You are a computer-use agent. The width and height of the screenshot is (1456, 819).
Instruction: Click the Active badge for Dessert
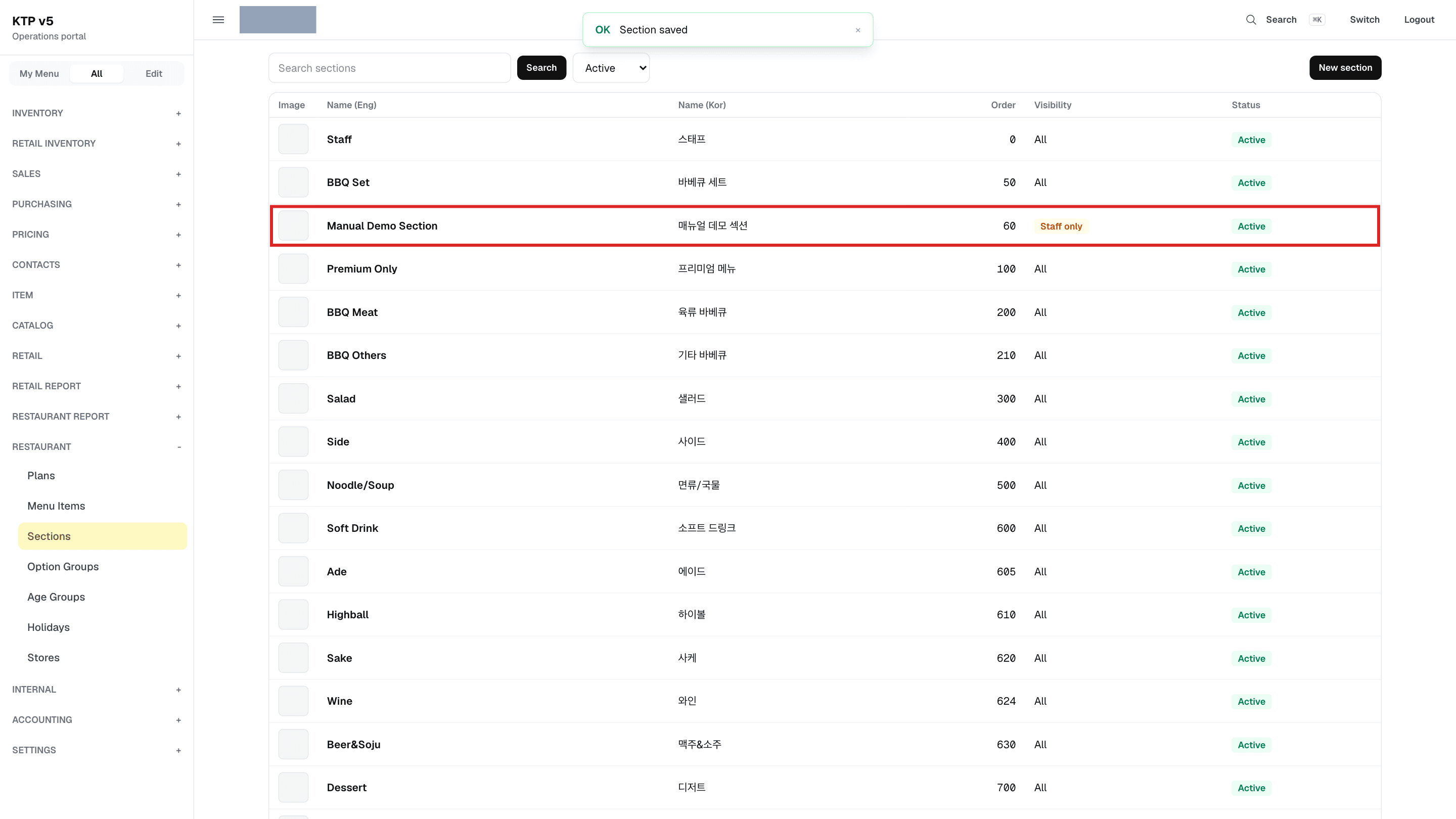1251,788
